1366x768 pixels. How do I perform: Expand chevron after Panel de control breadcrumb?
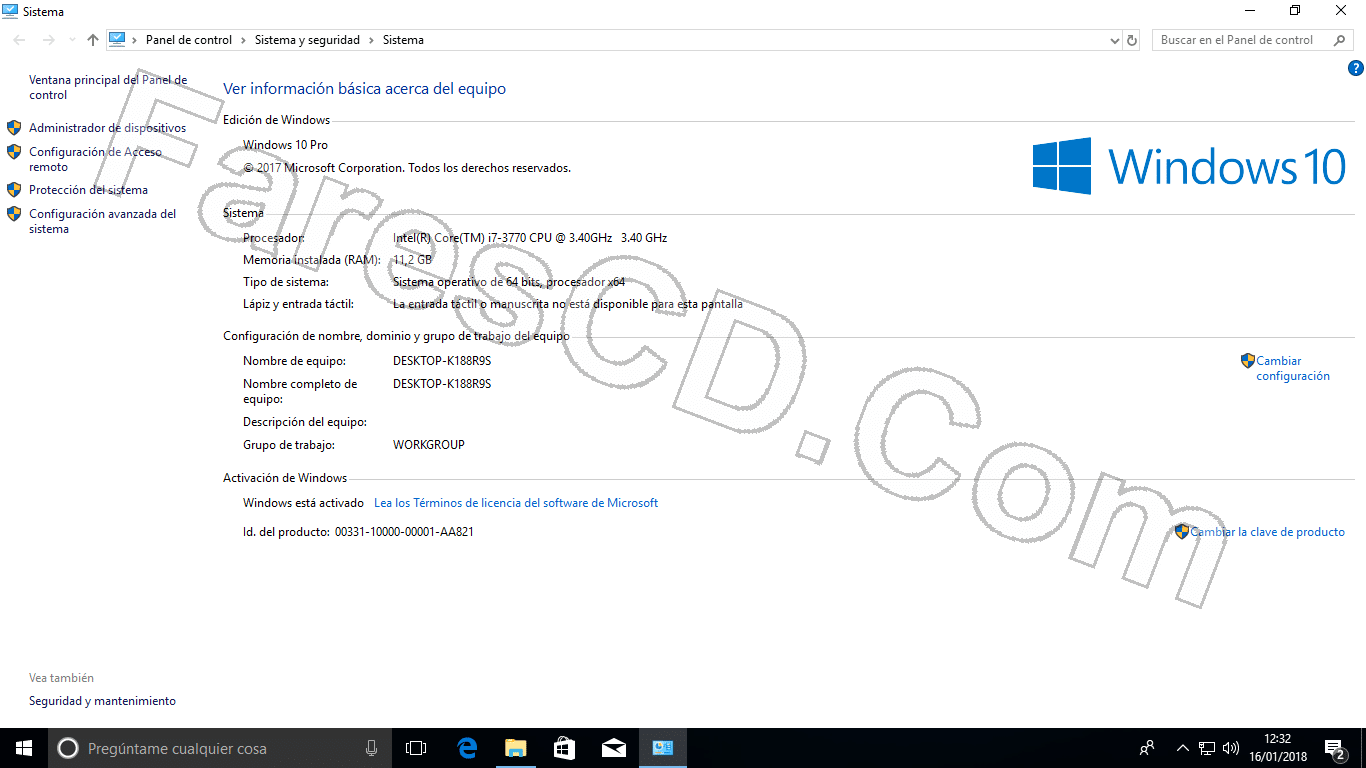(243, 40)
